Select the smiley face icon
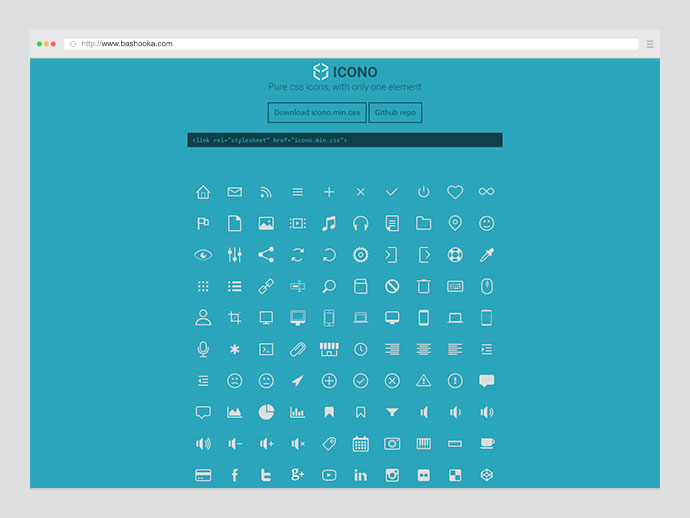The width and height of the screenshot is (690, 518). click(x=486, y=224)
